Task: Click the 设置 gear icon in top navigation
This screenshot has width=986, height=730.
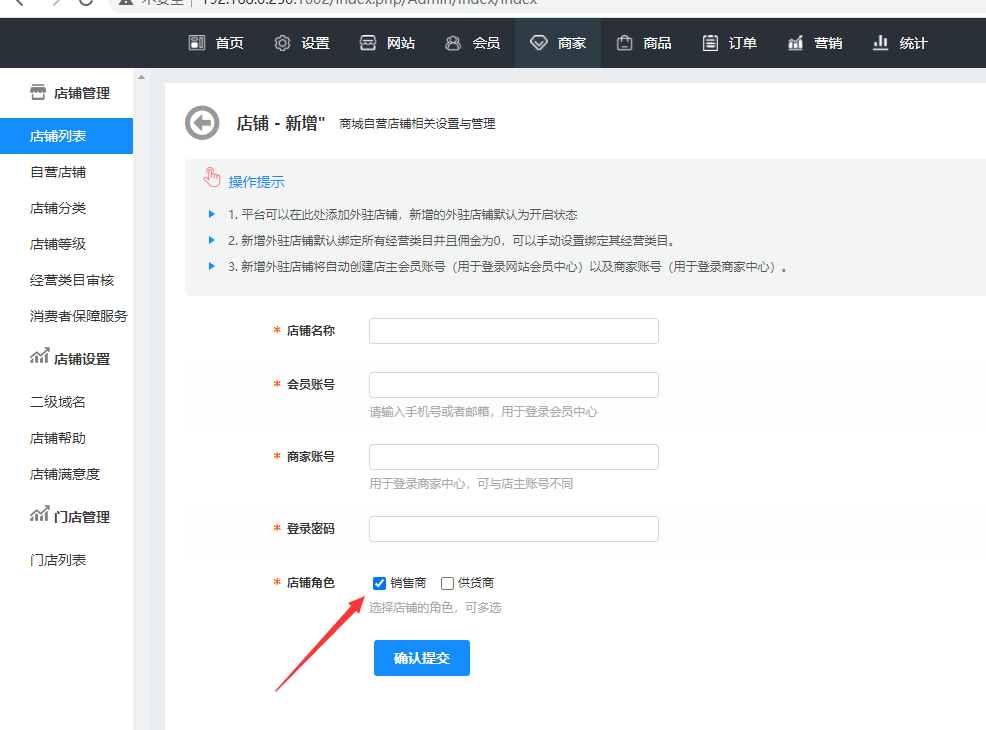Action: coord(283,43)
